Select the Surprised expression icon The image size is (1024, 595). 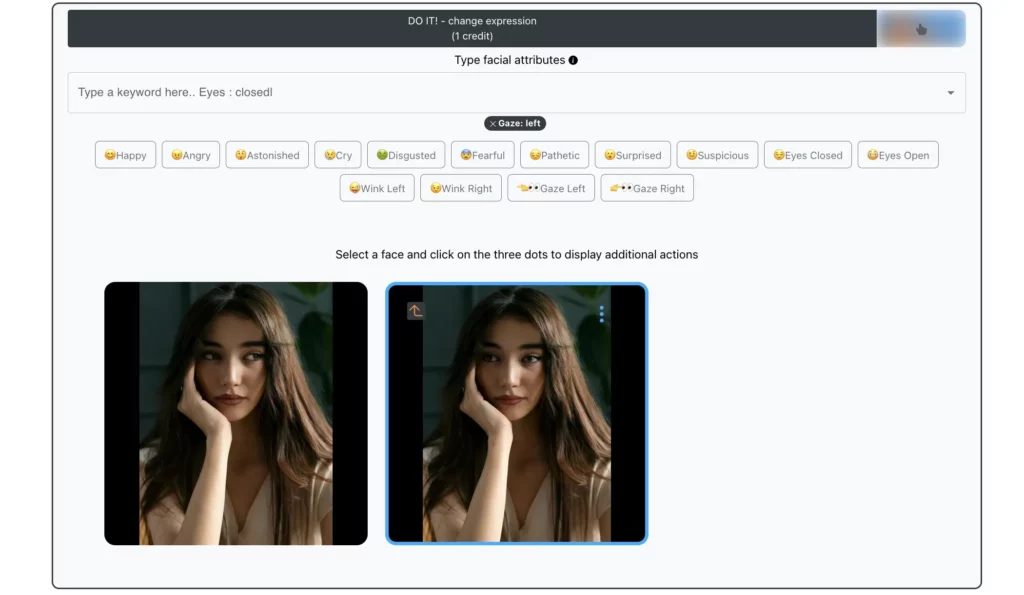pyautogui.click(x=632, y=155)
